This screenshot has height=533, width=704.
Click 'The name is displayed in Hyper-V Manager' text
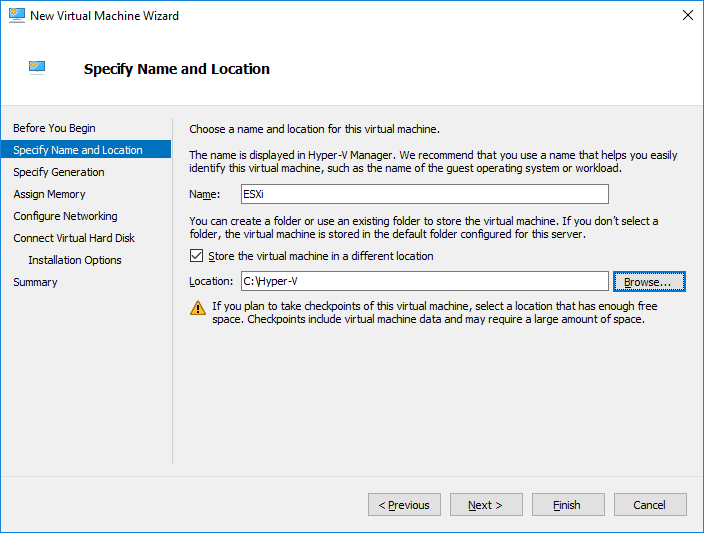pos(433,161)
